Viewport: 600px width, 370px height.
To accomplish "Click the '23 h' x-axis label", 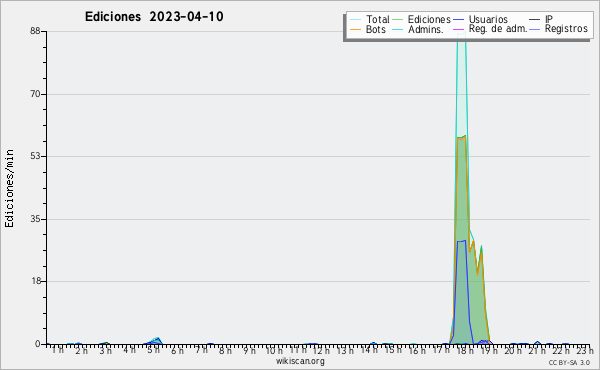I will [585, 350].
